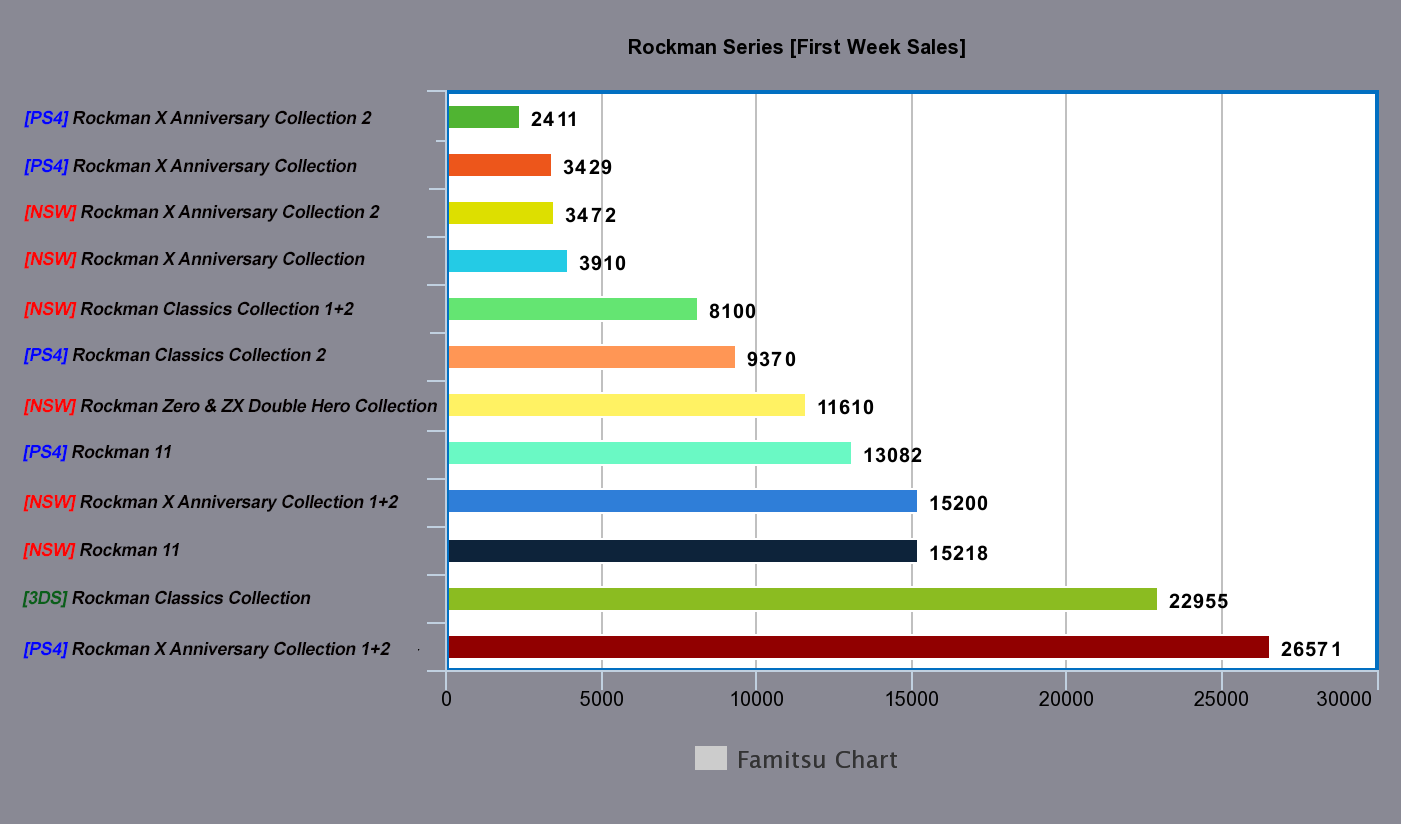Click the data value 9370
Viewport: 1401px width, 824px height.
(x=772, y=360)
